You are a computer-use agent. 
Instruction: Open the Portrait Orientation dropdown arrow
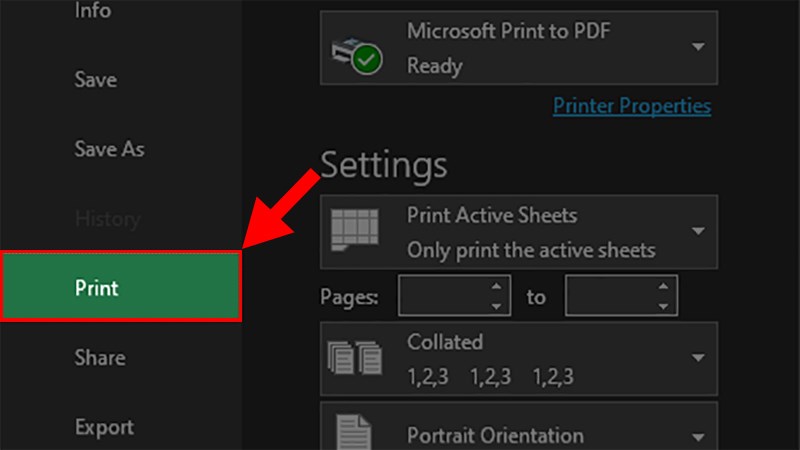698,437
